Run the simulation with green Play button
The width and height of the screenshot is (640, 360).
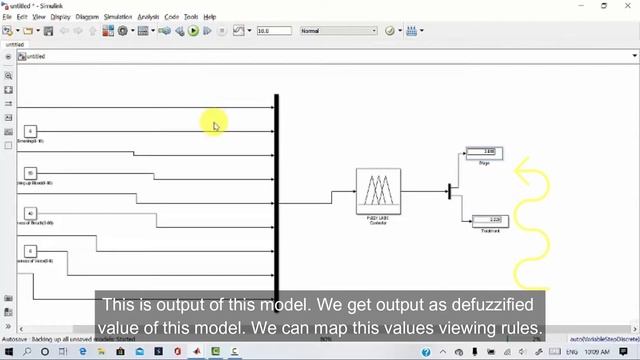pyautogui.click(x=193, y=31)
